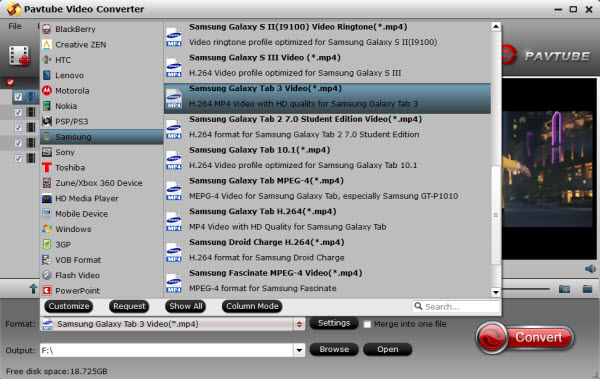Select the Mobile Device category icon
The image size is (600, 379).
click(x=47, y=214)
